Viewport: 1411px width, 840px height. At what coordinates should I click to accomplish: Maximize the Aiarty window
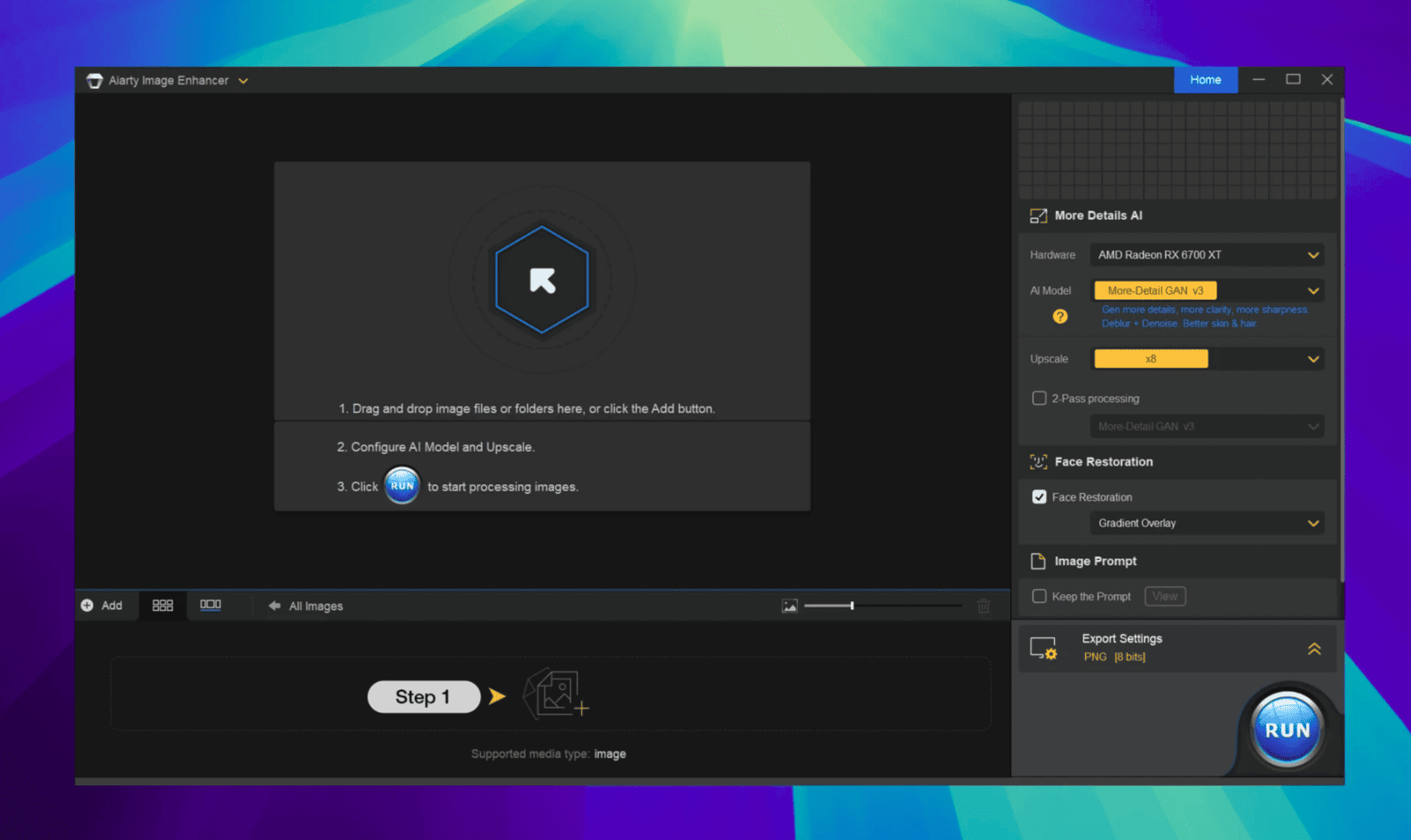pos(1293,80)
